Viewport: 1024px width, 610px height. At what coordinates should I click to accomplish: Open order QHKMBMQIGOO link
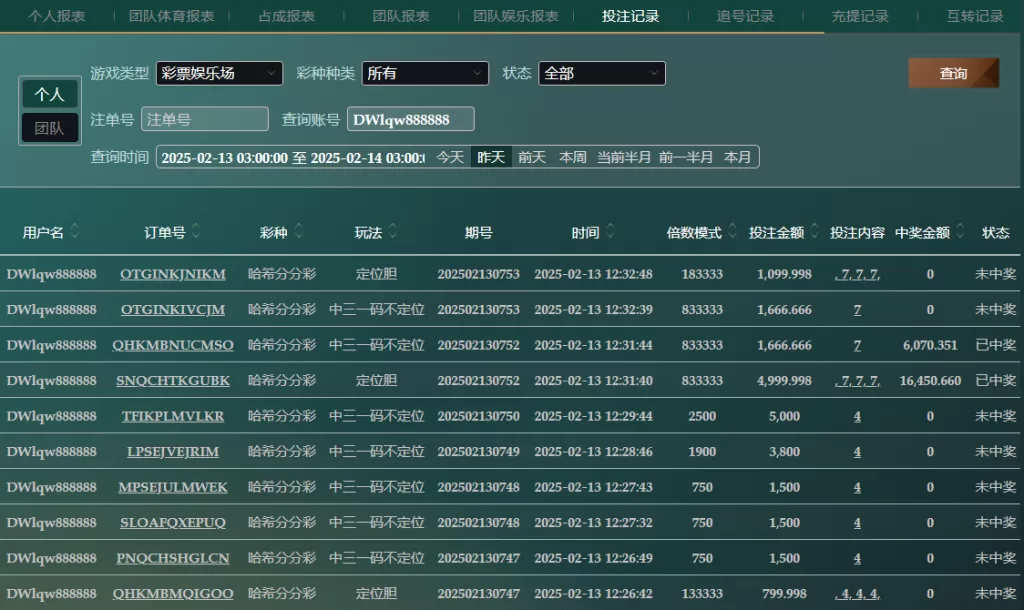click(173, 594)
